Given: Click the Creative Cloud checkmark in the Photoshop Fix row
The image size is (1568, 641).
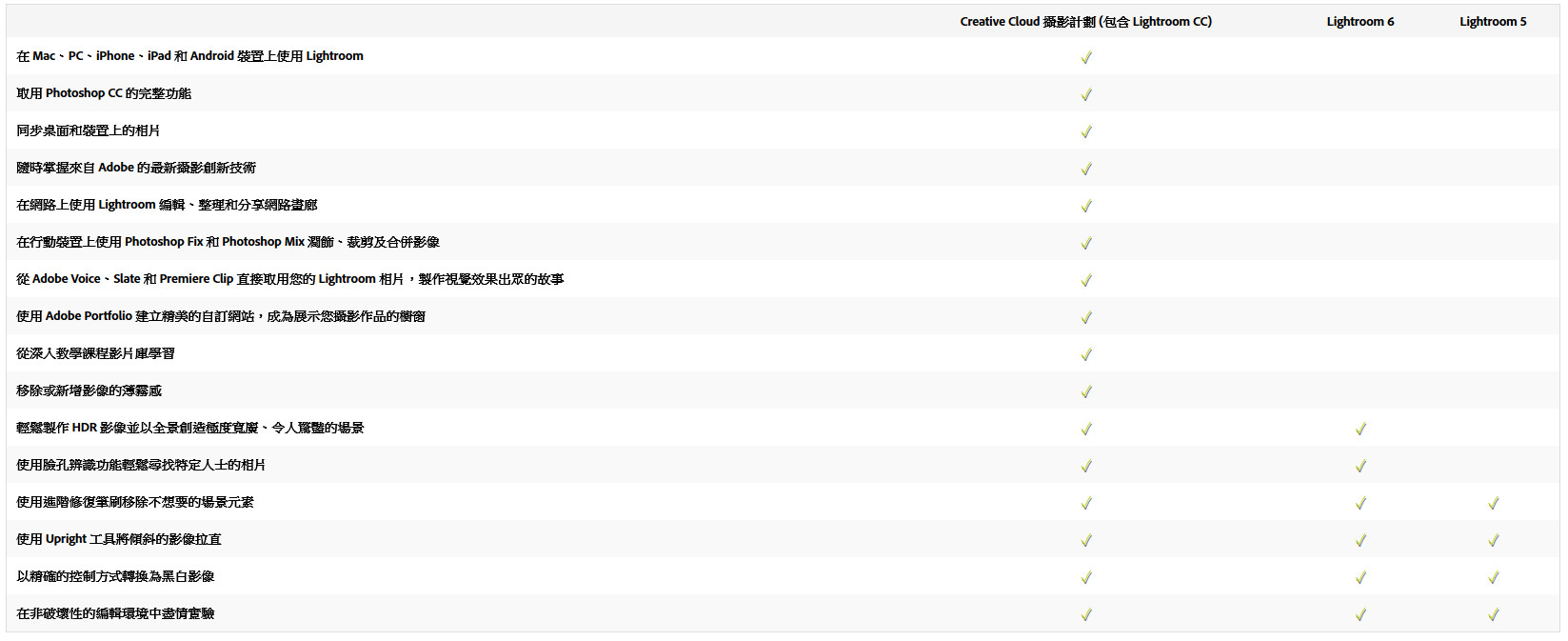Looking at the screenshot, I should [1086, 243].
